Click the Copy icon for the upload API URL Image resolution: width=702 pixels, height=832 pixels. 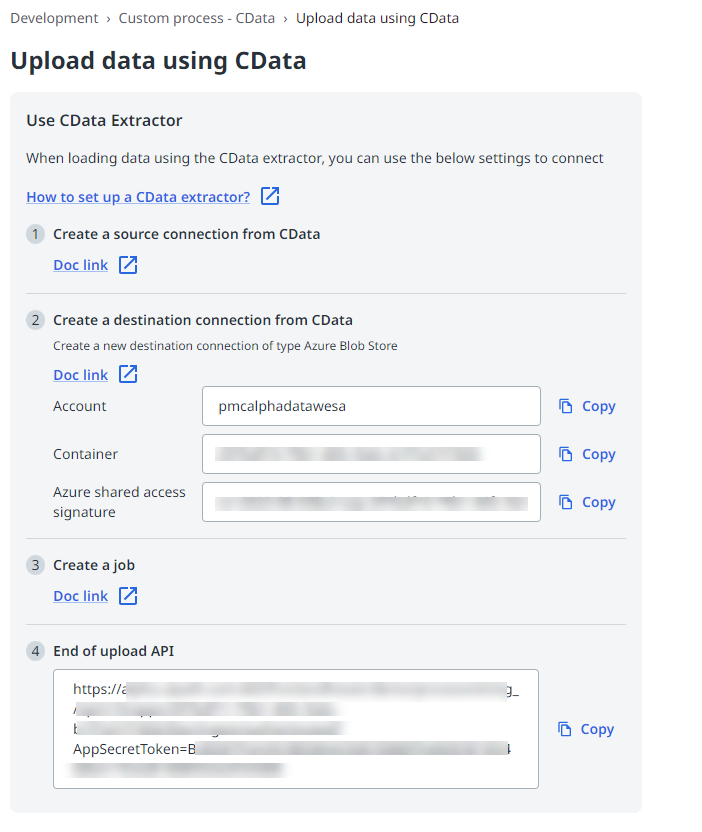(x=567, y=729)
